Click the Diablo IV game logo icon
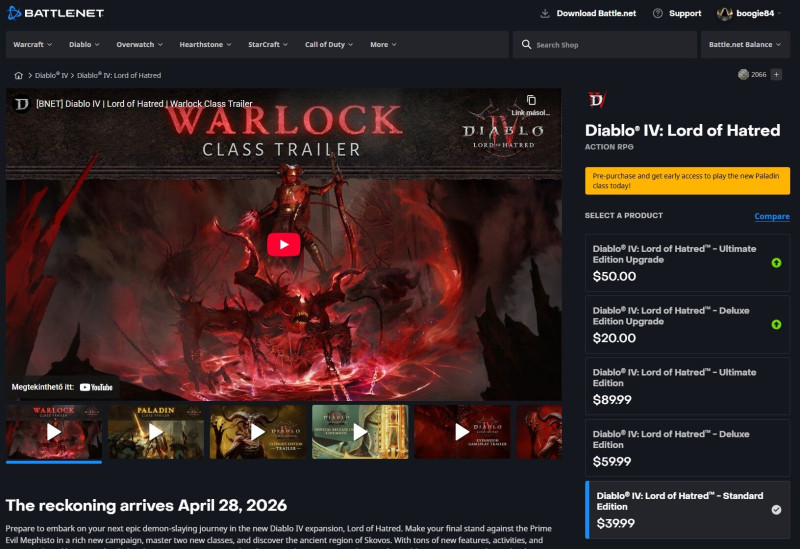The width and height of the screenshot is (800, 549). pyautogui.click(x=596, y=100)
